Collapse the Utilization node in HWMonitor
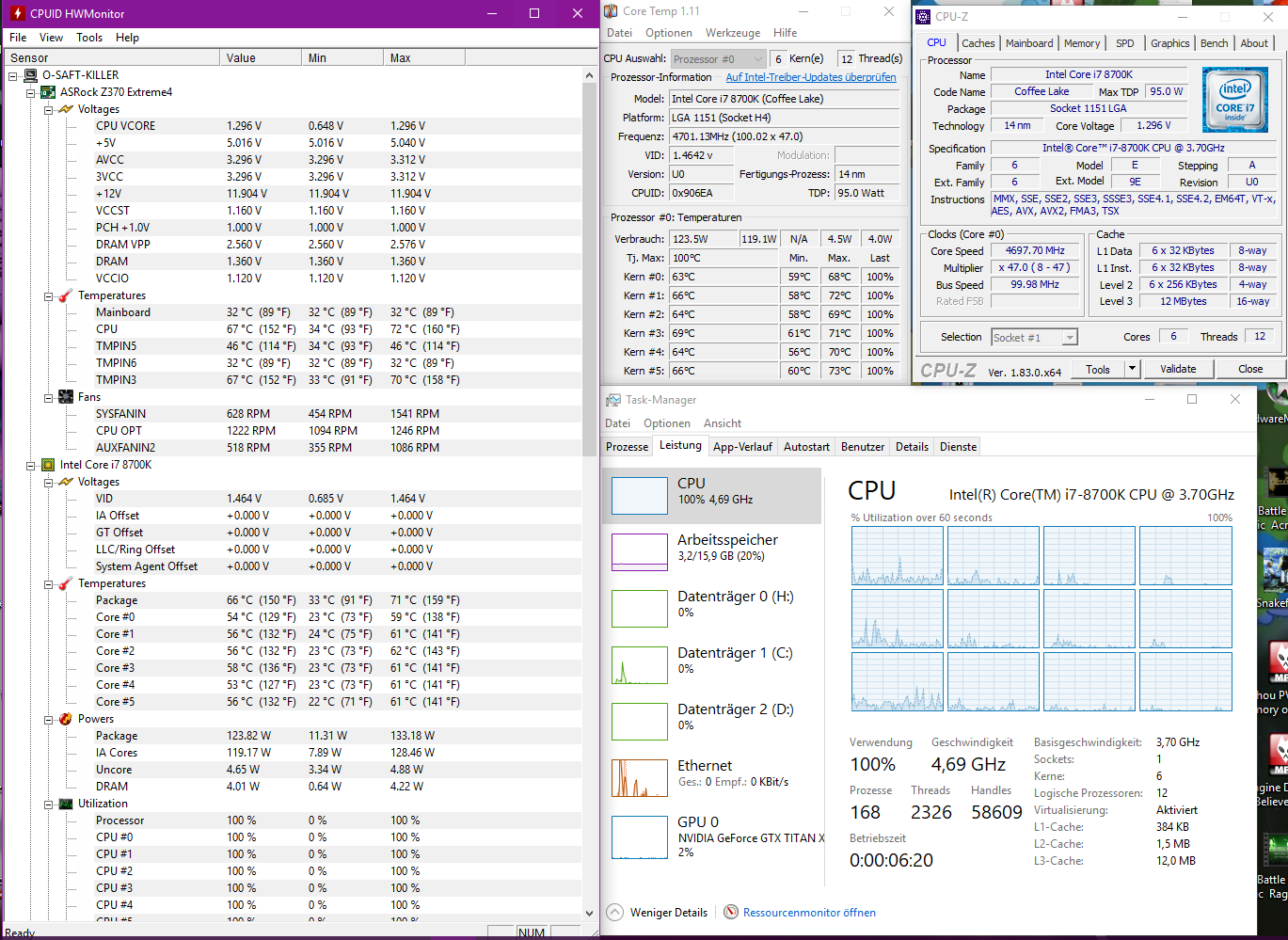1288x940 pixels. point(48,804)
